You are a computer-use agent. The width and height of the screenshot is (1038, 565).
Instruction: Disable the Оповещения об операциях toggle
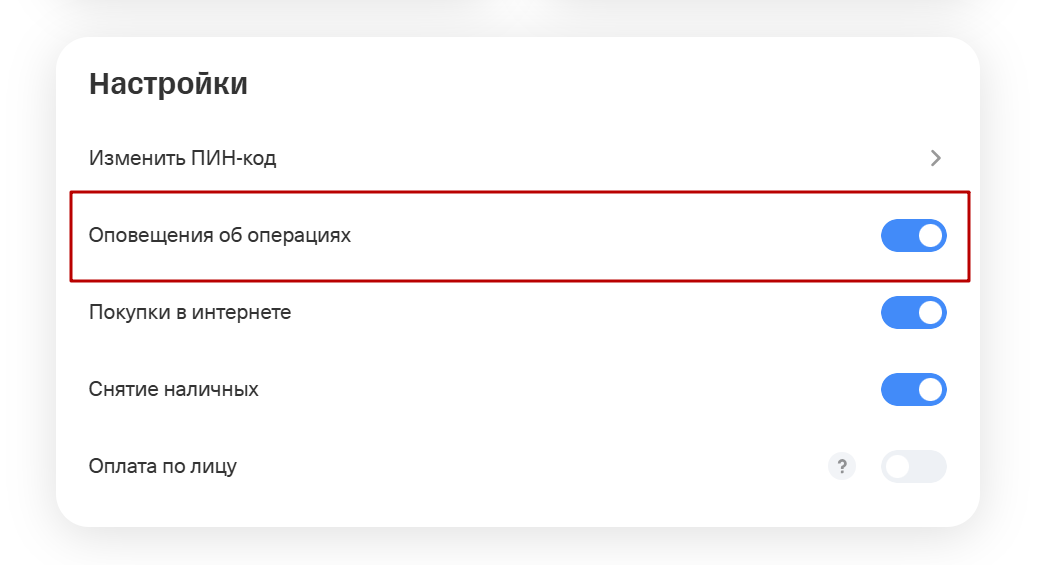tap(913, 236)
